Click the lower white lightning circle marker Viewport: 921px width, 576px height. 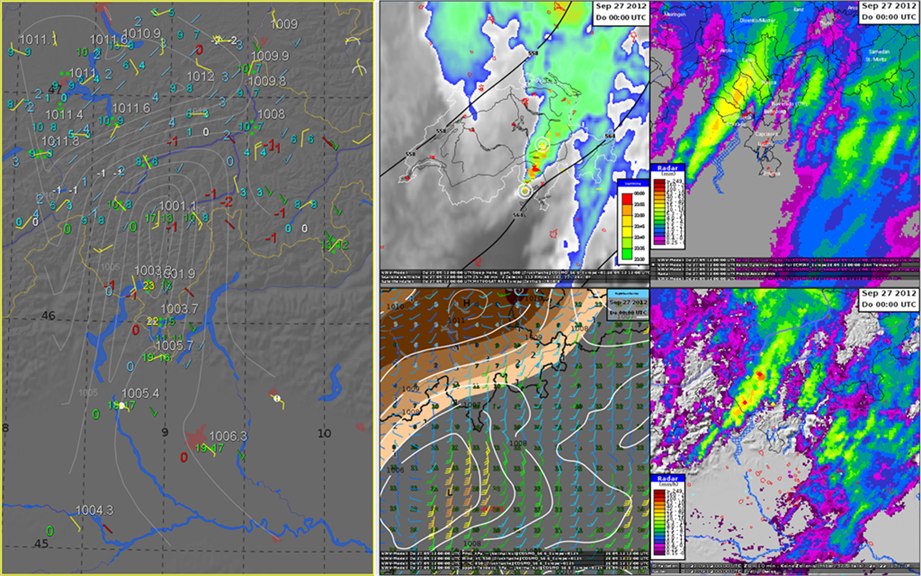click(x=525, y=190)
